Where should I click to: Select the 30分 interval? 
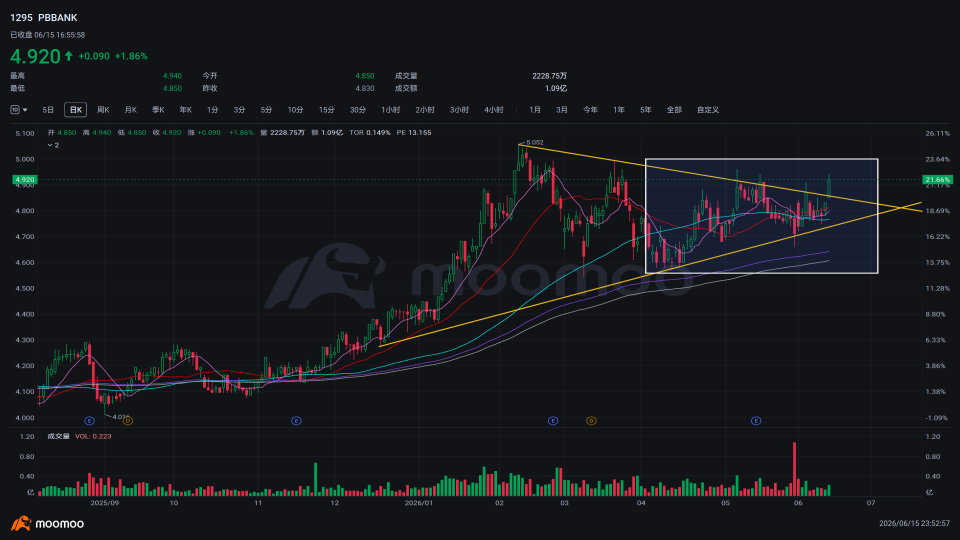(x=358, y=110)
